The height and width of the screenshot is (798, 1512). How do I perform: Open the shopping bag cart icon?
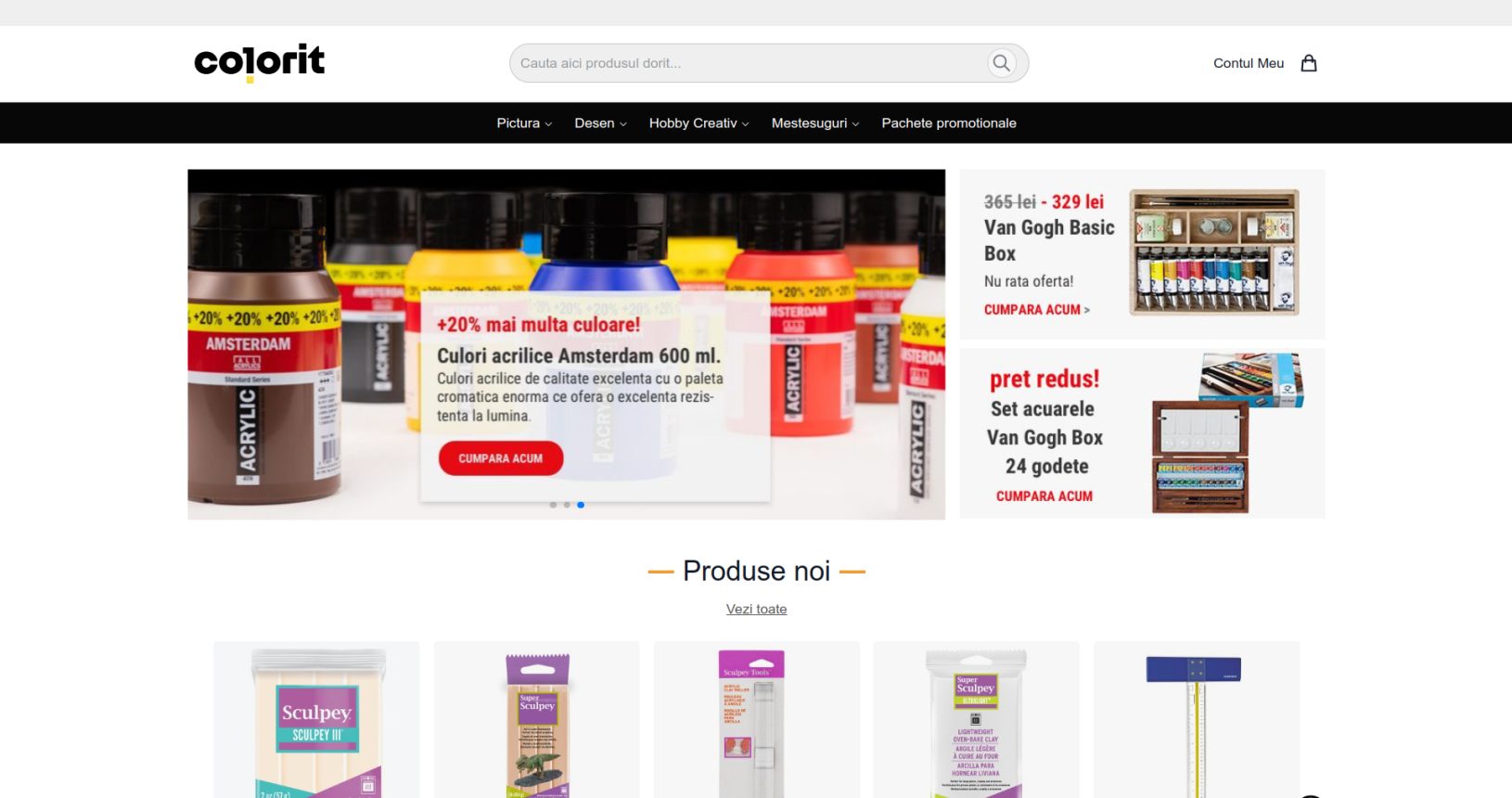1309,63
